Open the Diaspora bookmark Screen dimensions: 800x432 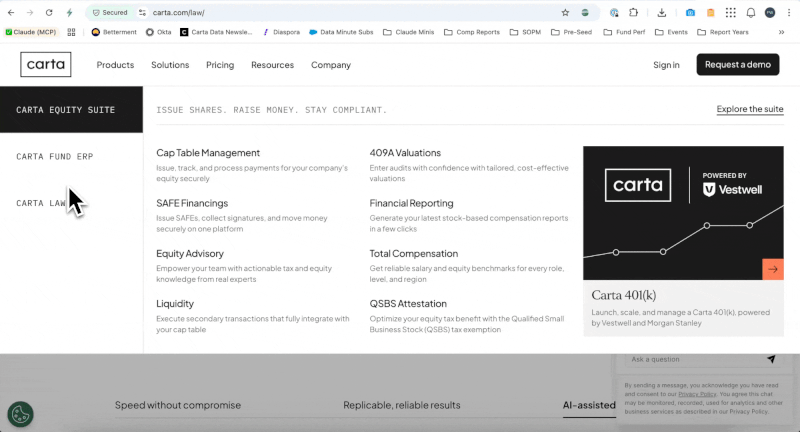coord(281,32)
